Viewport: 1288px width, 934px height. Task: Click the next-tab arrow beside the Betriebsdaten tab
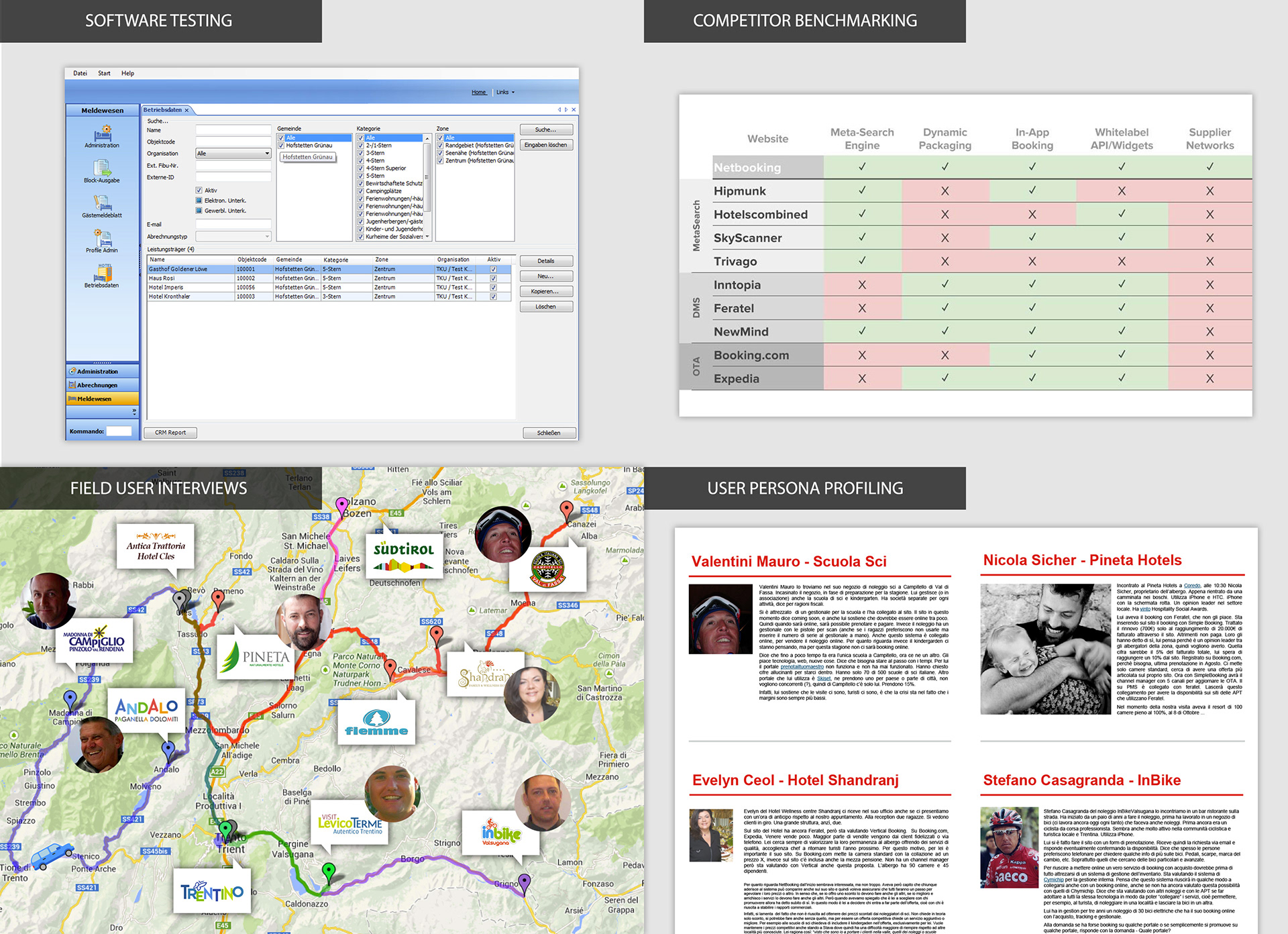click(x=566, y=109)
